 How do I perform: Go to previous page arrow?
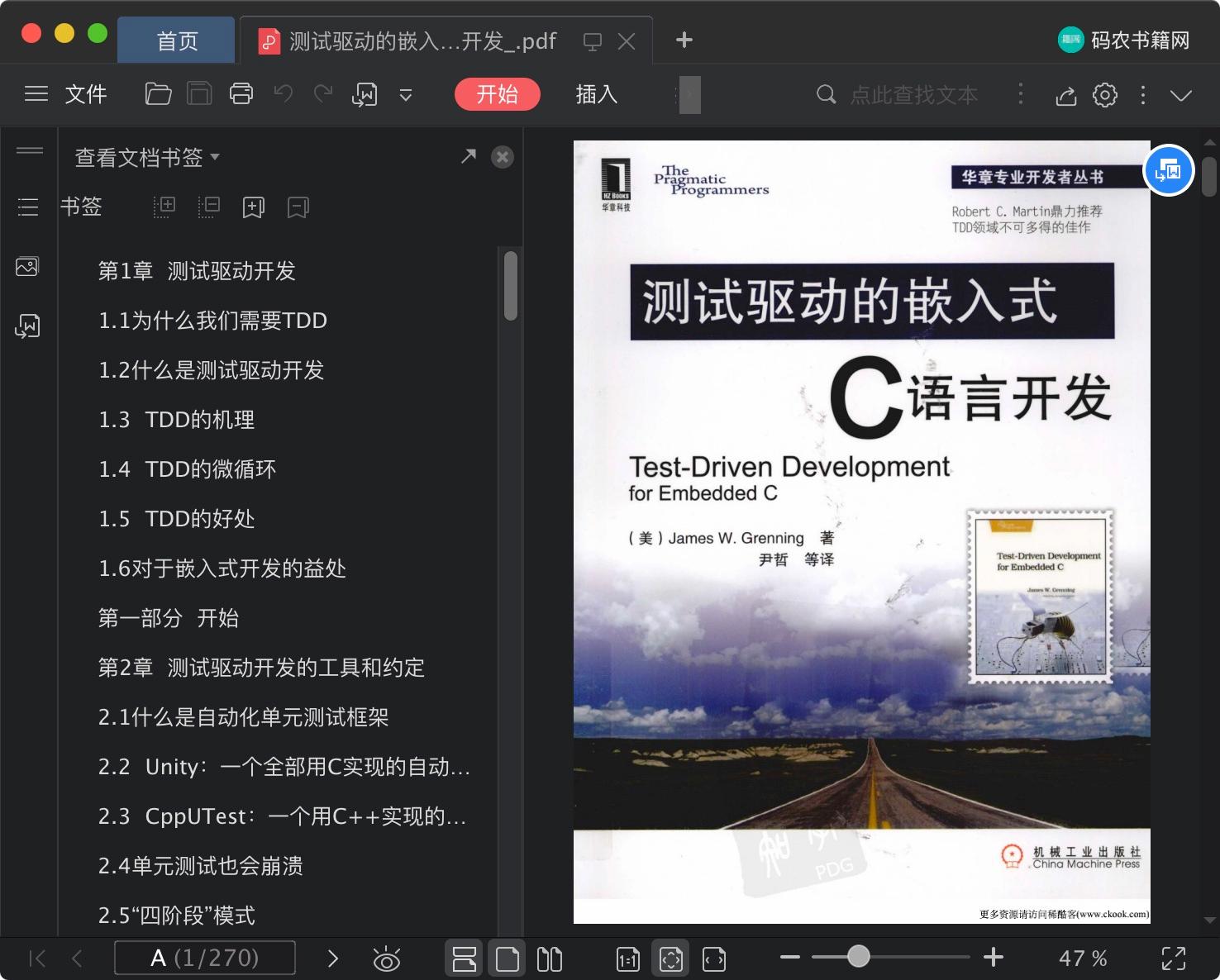click(78, 959)
